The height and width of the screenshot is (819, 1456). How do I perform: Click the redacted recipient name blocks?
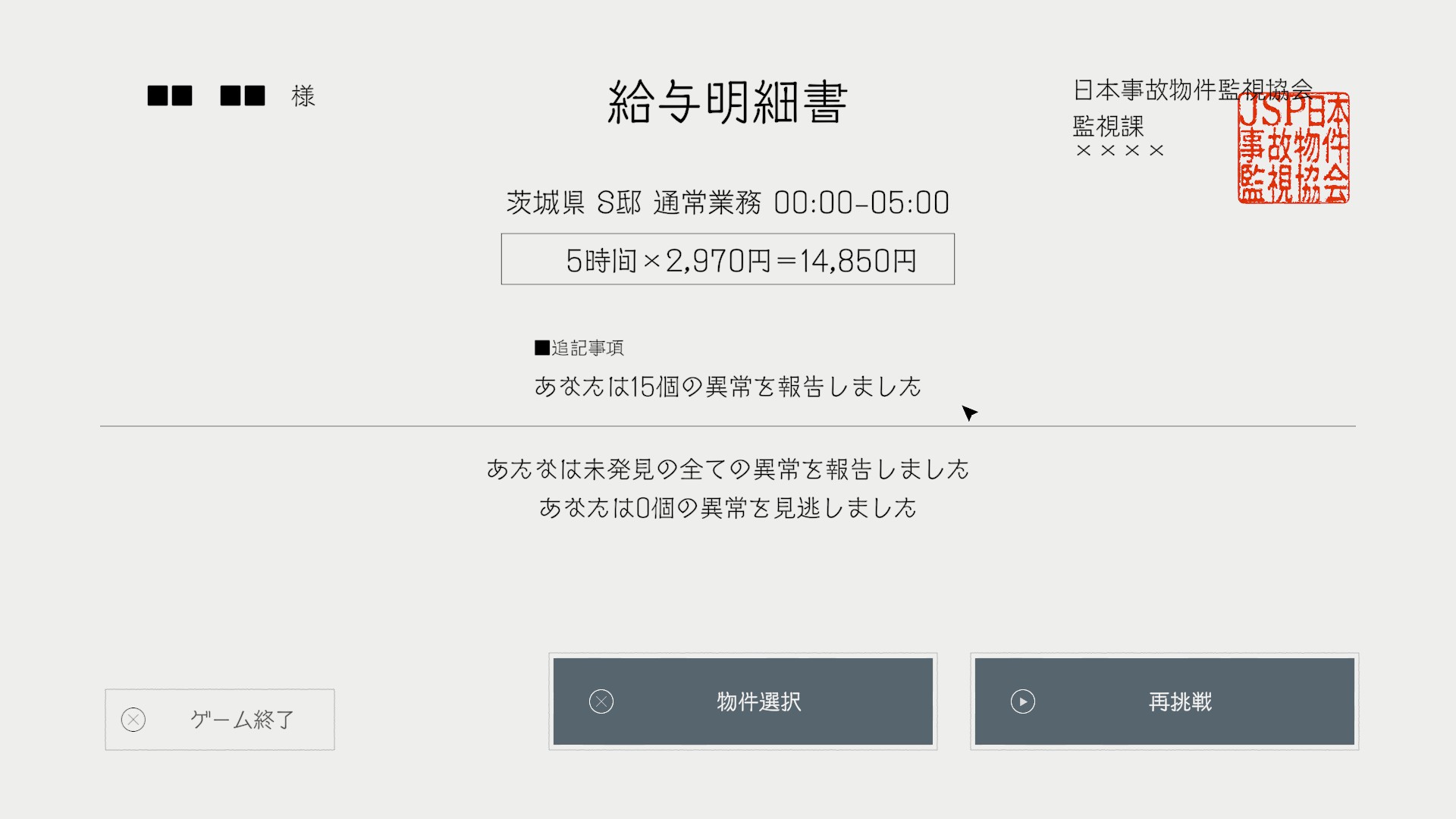(206, 96)
